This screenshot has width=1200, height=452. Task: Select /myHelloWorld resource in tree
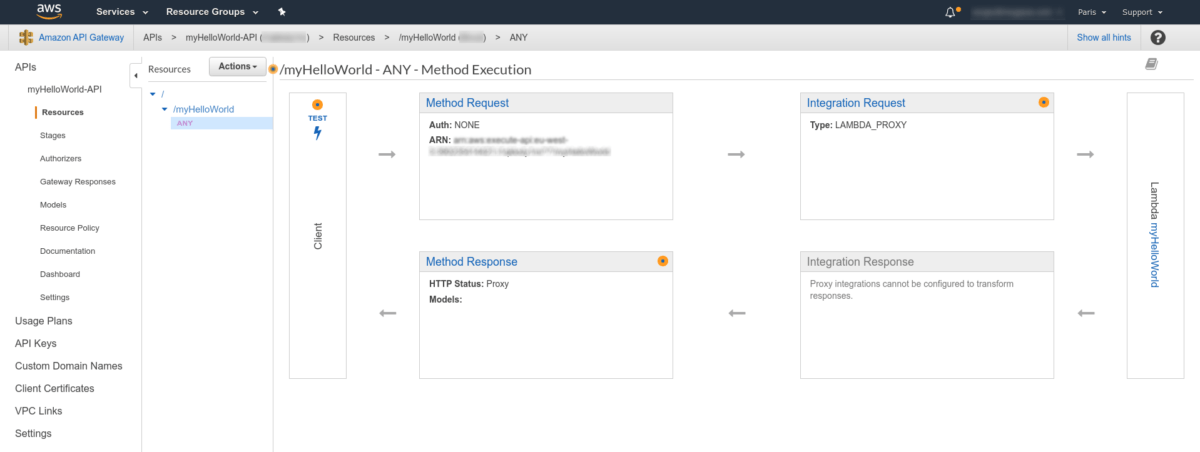point(204,109)
